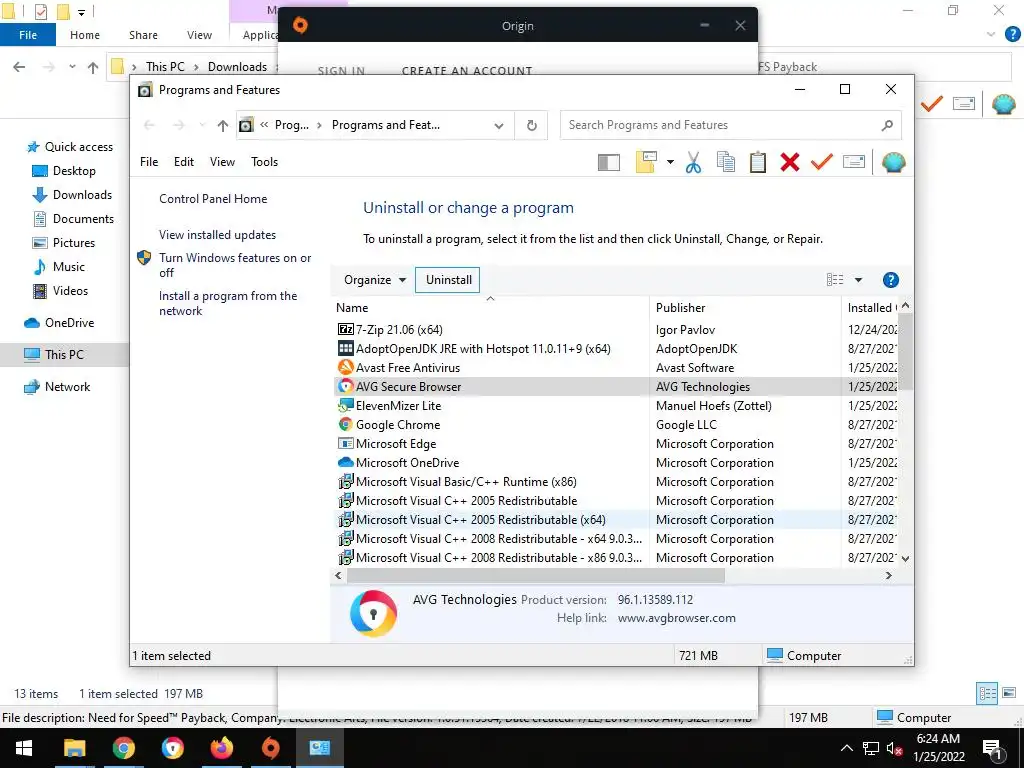Viewport: 1024px width, 768px height.
Task: Click the Email toolbar icon in Programs and Features
Action: click(x=854, y=162)
